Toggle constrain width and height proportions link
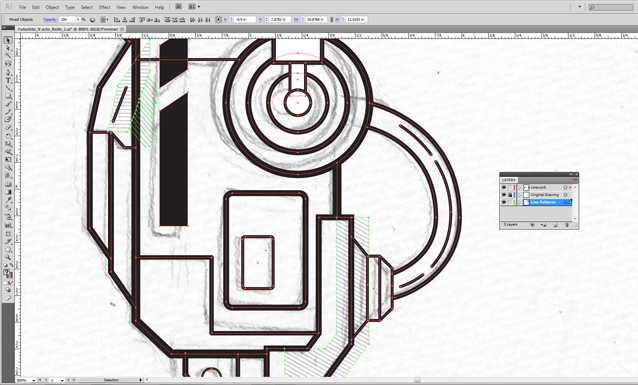This screenshot has width=638, height=385. [332, 19]
